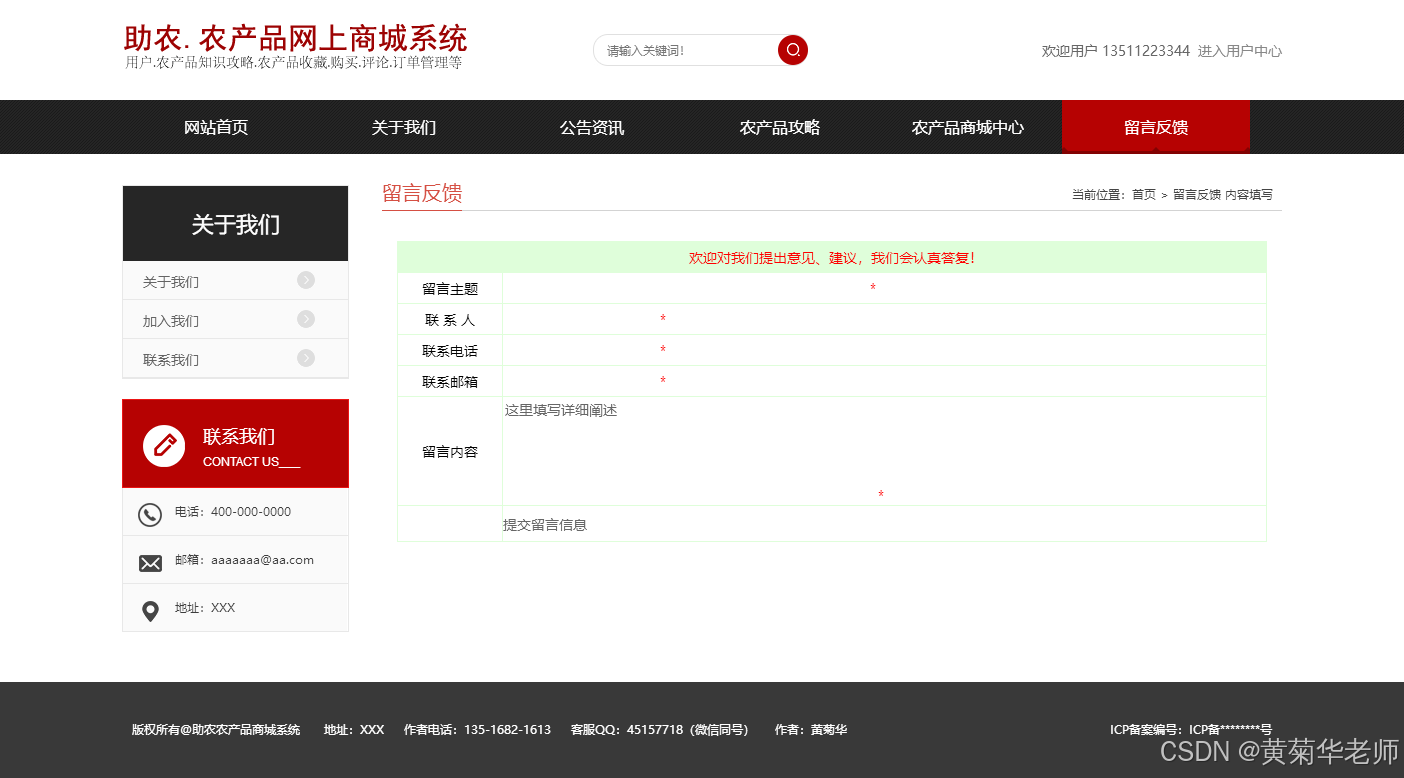Open the 关于我们 nav menu item
Image resolution: width=1404 pixels, height=778 pixels.
404,127
